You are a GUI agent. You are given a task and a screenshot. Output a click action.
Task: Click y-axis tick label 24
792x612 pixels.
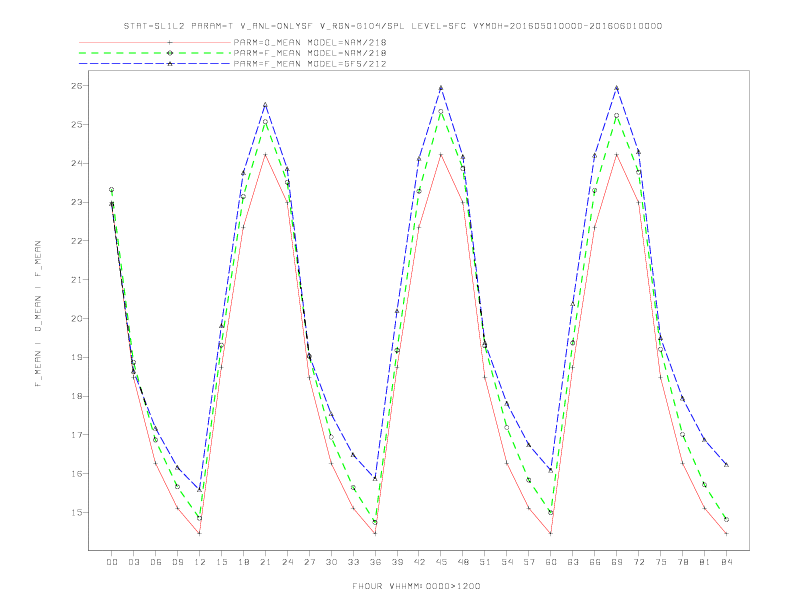point(77,164)
